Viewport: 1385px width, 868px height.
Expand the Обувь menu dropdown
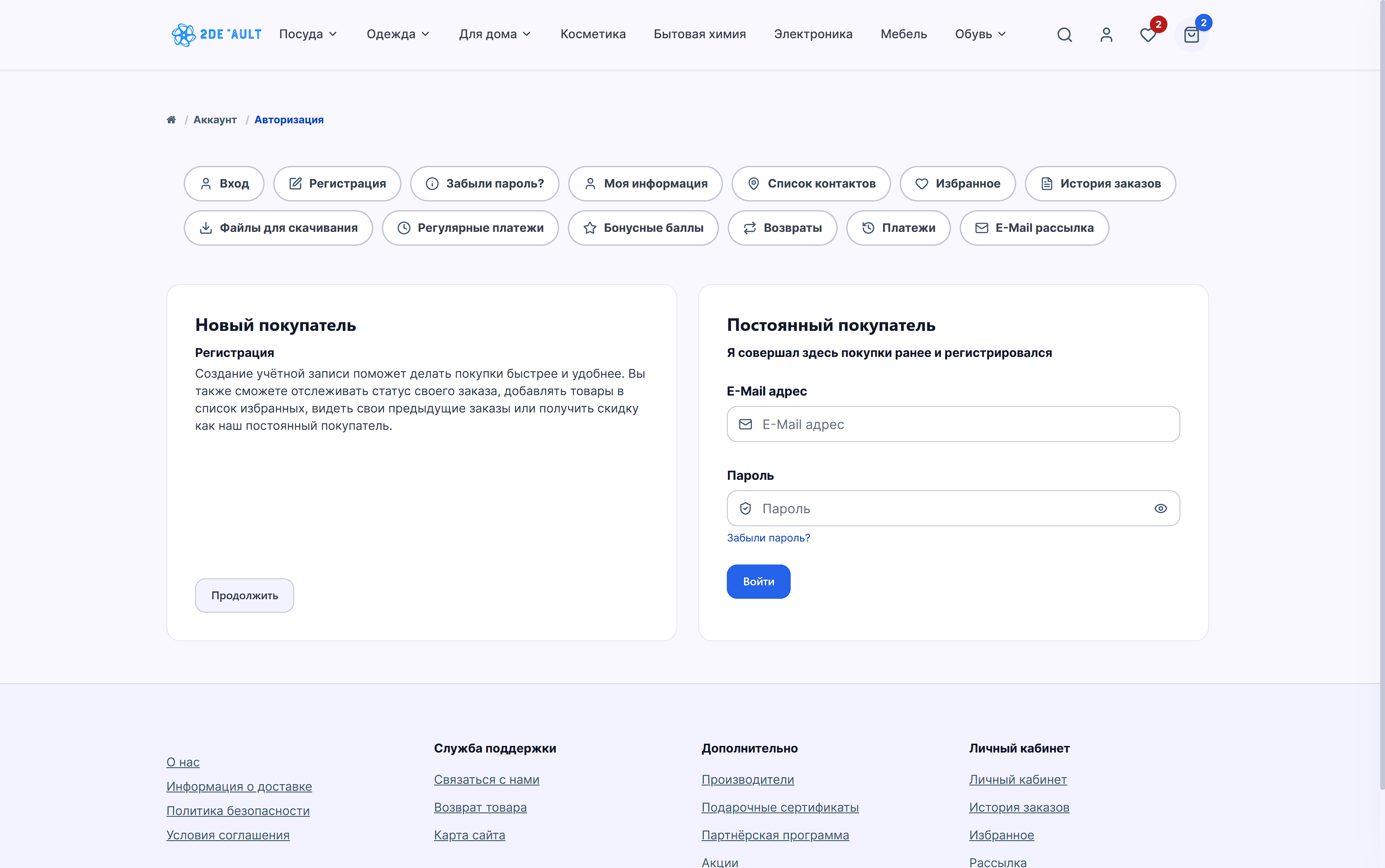coord(981,34)
